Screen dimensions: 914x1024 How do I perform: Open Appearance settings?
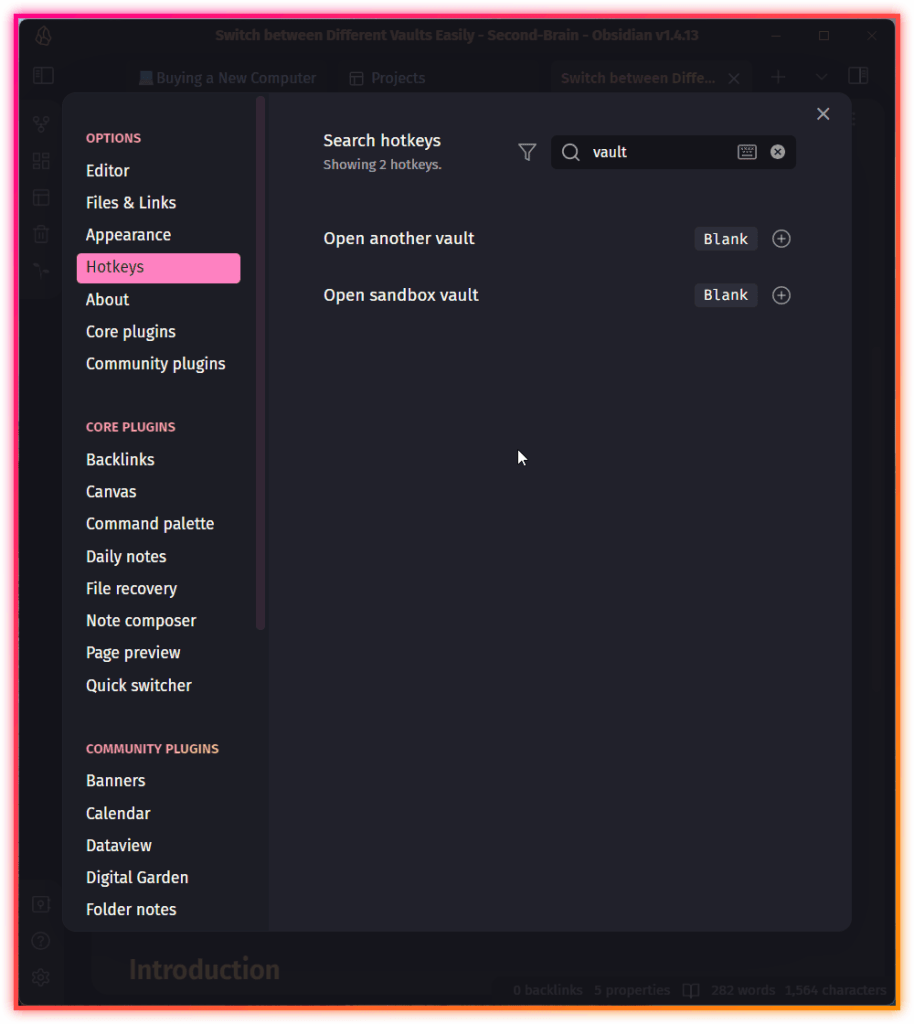pyautogui.click(x=128, y=235)
